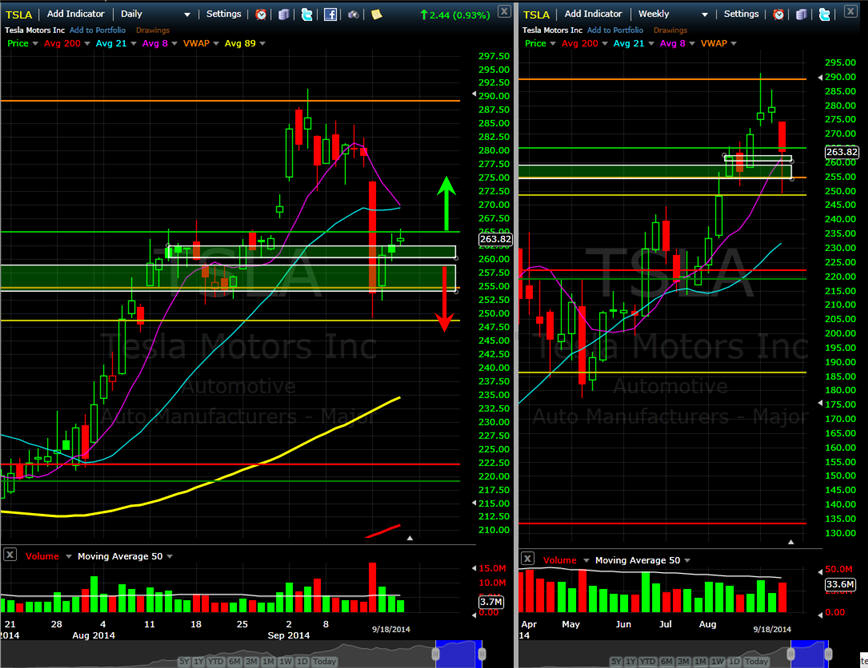Click the 2.44 (0.93%) price change readout

click(455, 15)
